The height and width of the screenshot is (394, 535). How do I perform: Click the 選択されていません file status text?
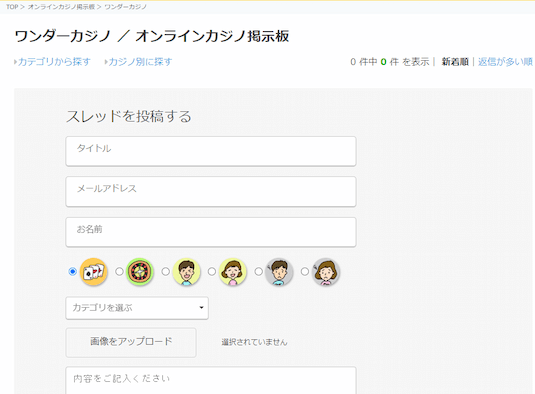point(254,342)
